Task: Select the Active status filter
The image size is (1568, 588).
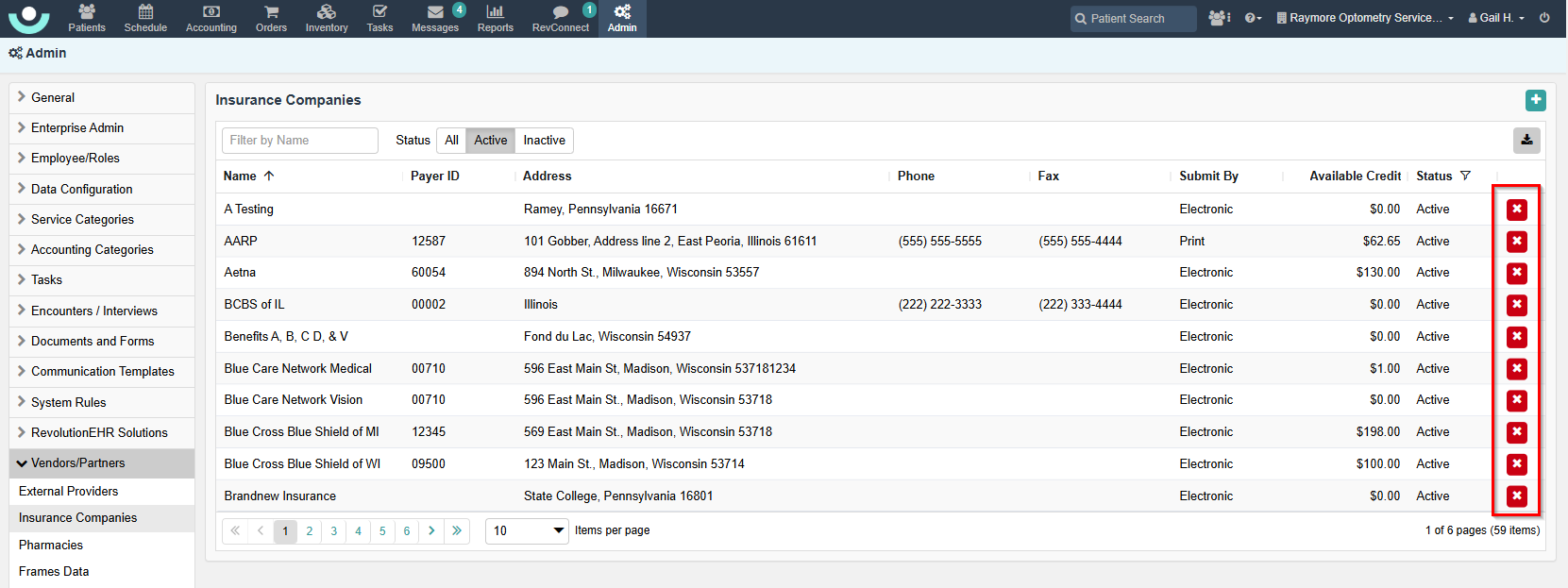Action: (x=490, y=141)
